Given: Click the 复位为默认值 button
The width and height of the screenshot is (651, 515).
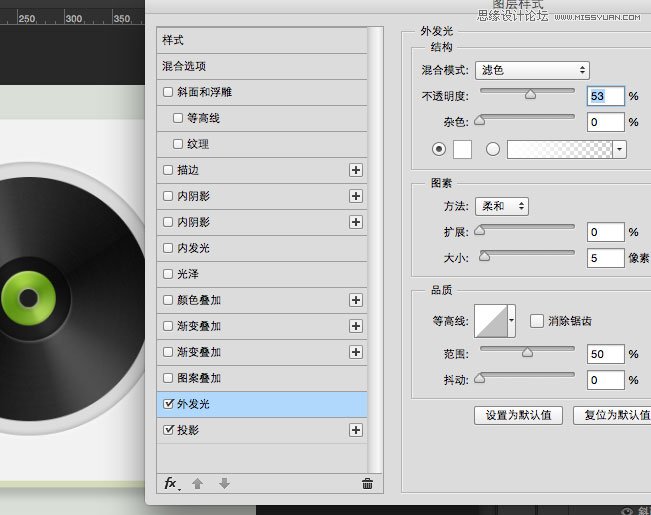Looking at the screenshot, I should click(x=613, y=415).
